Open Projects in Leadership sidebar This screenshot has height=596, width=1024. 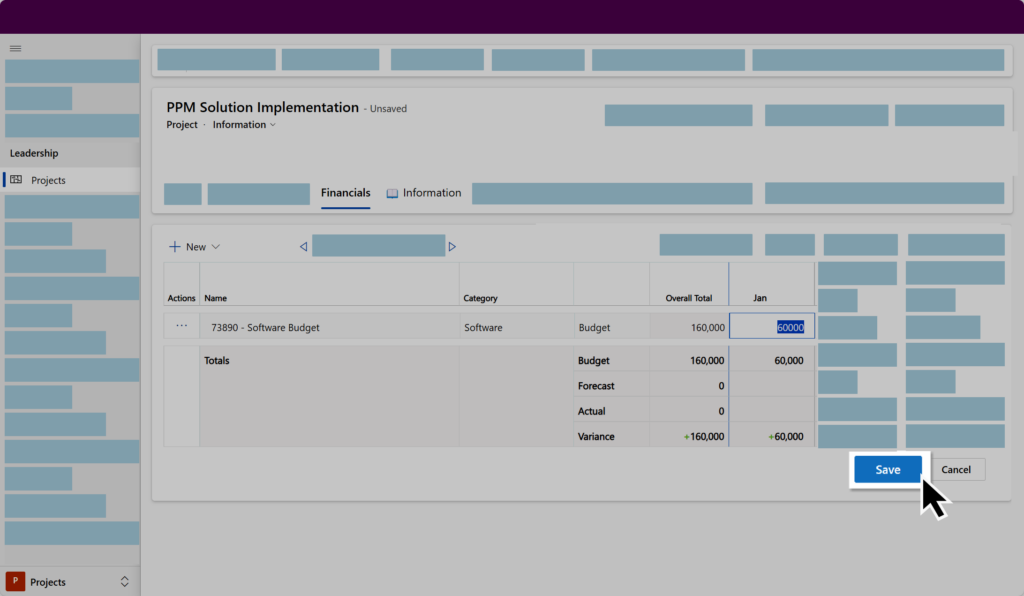point(71,180)
